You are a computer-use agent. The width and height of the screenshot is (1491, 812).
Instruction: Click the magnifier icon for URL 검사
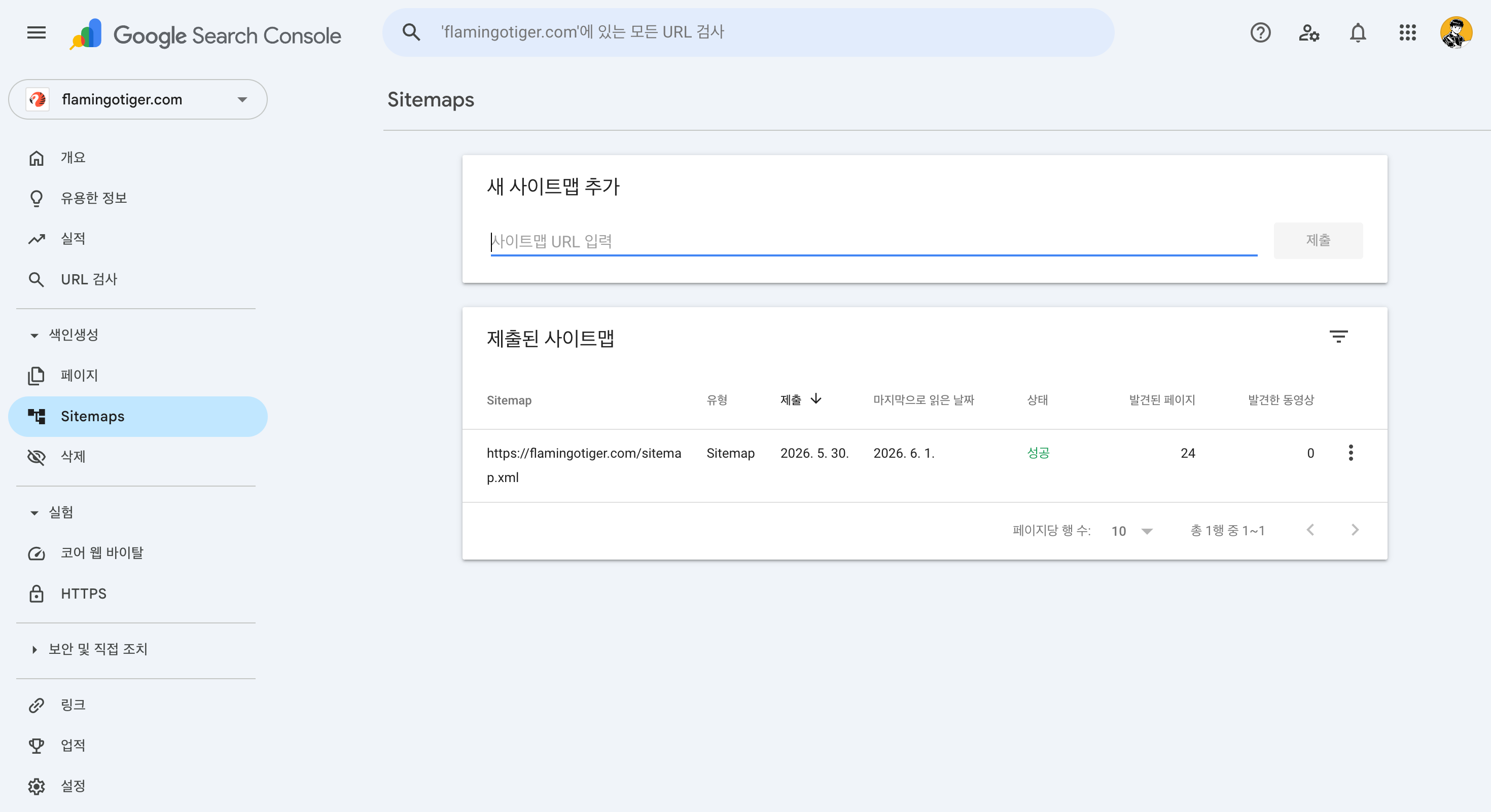[x=37, y=279]
